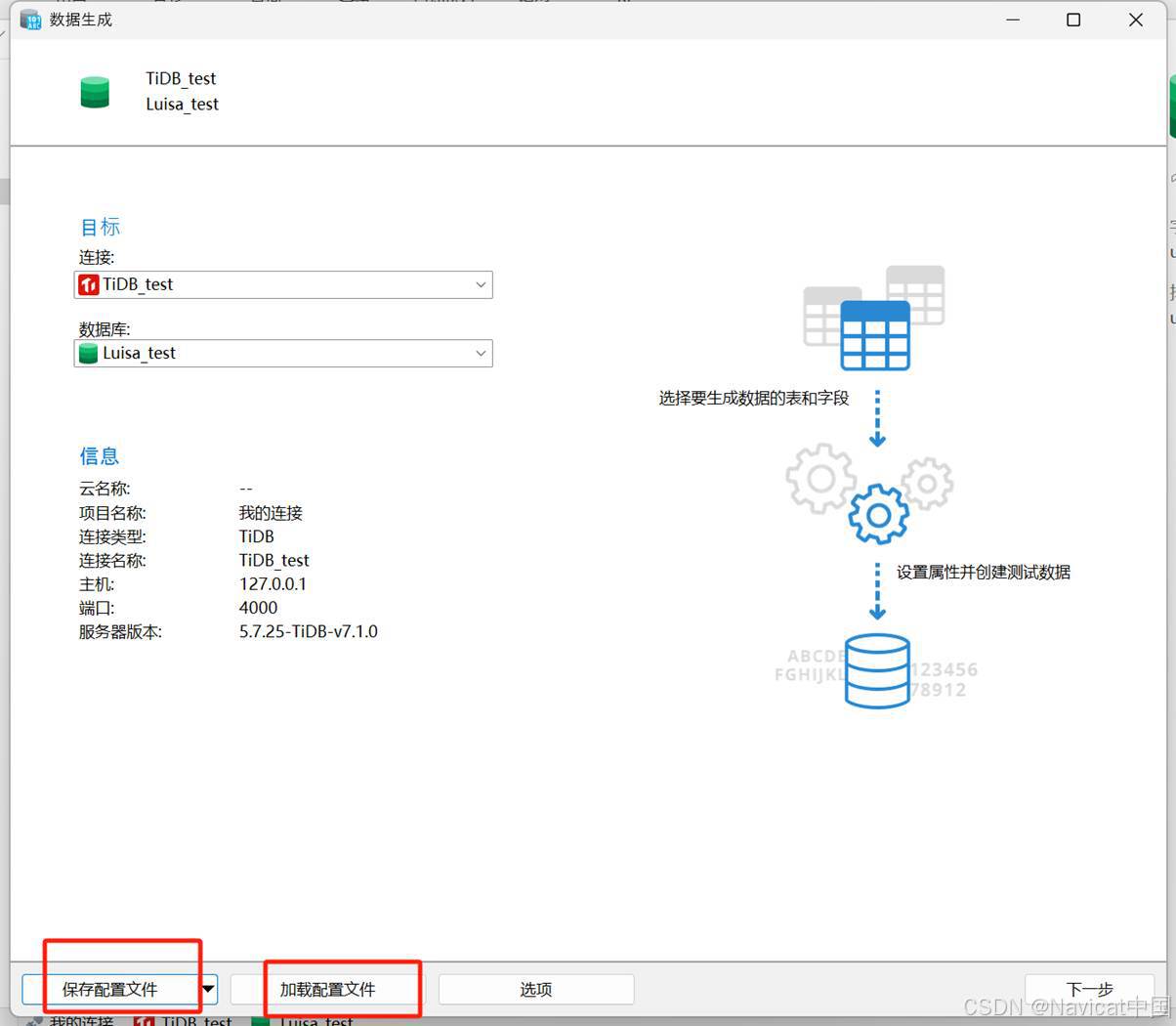The image size is (1176, 1026).
Task: Expand the connection dropdown arrow
Action: (481, 284)
